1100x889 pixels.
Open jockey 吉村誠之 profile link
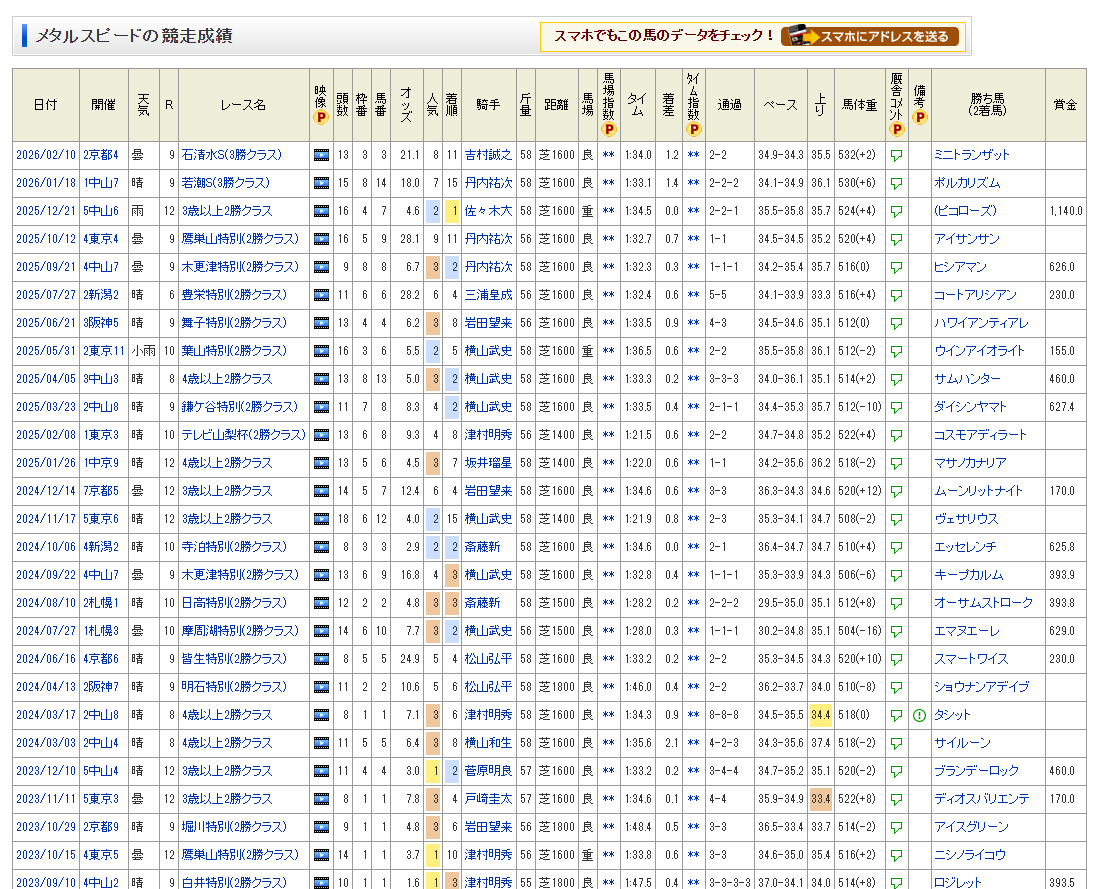488,155
